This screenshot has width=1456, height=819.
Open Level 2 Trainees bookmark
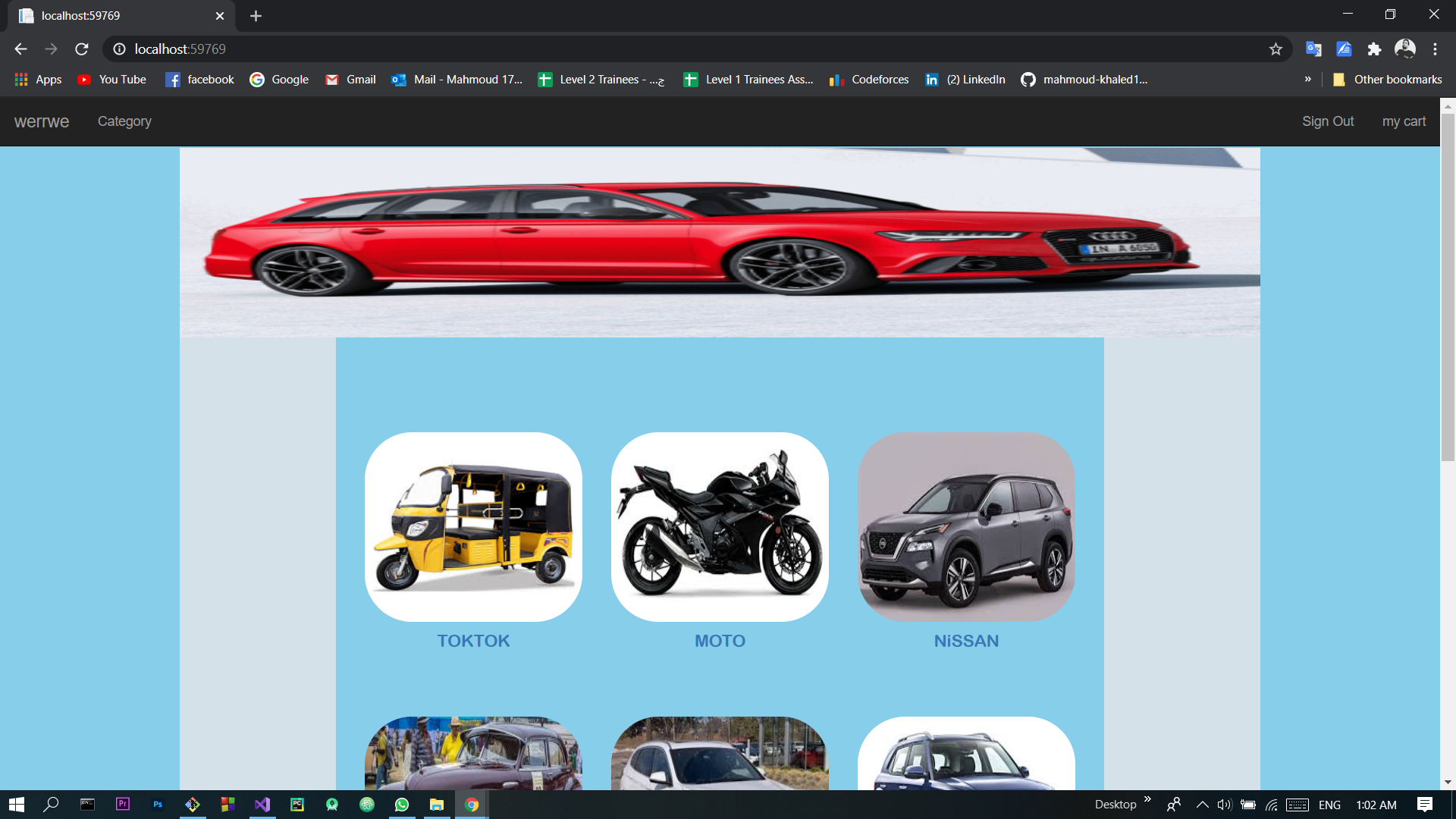point(601,80)
